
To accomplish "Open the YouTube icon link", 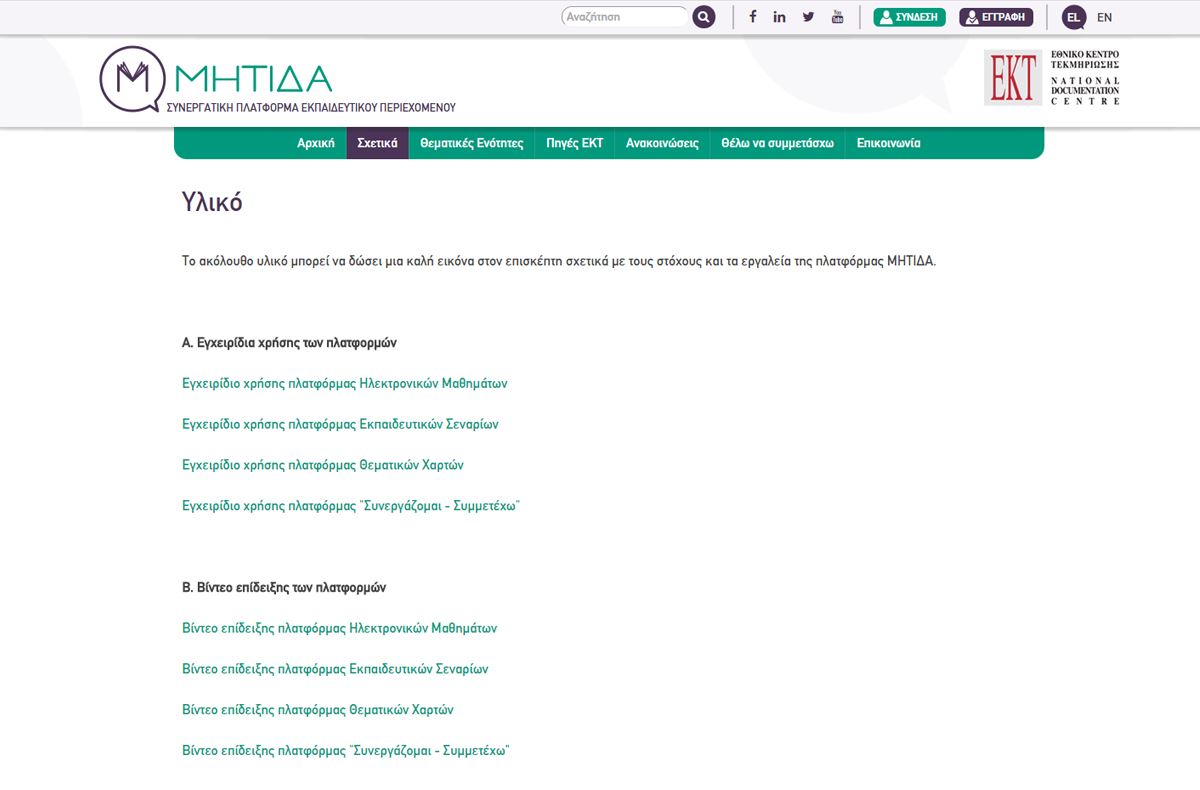I will [x=837, y=17].
